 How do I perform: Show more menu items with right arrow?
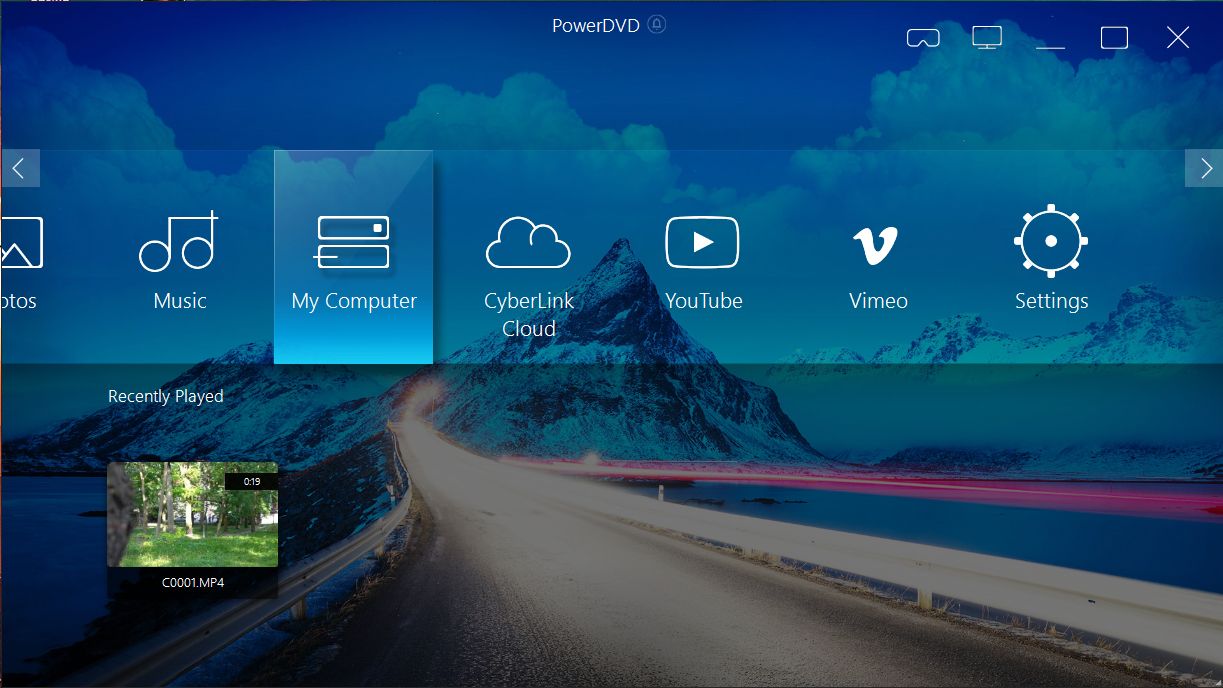coord(1205,168)
